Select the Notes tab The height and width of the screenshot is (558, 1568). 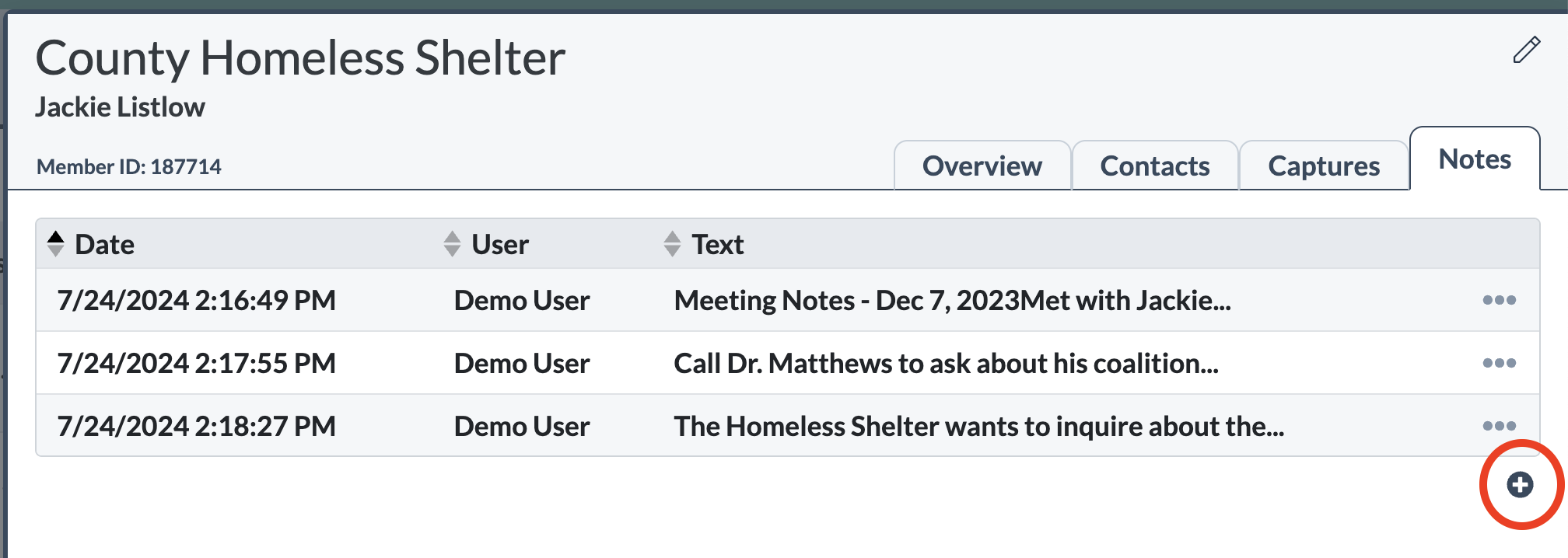point(1475,159)
